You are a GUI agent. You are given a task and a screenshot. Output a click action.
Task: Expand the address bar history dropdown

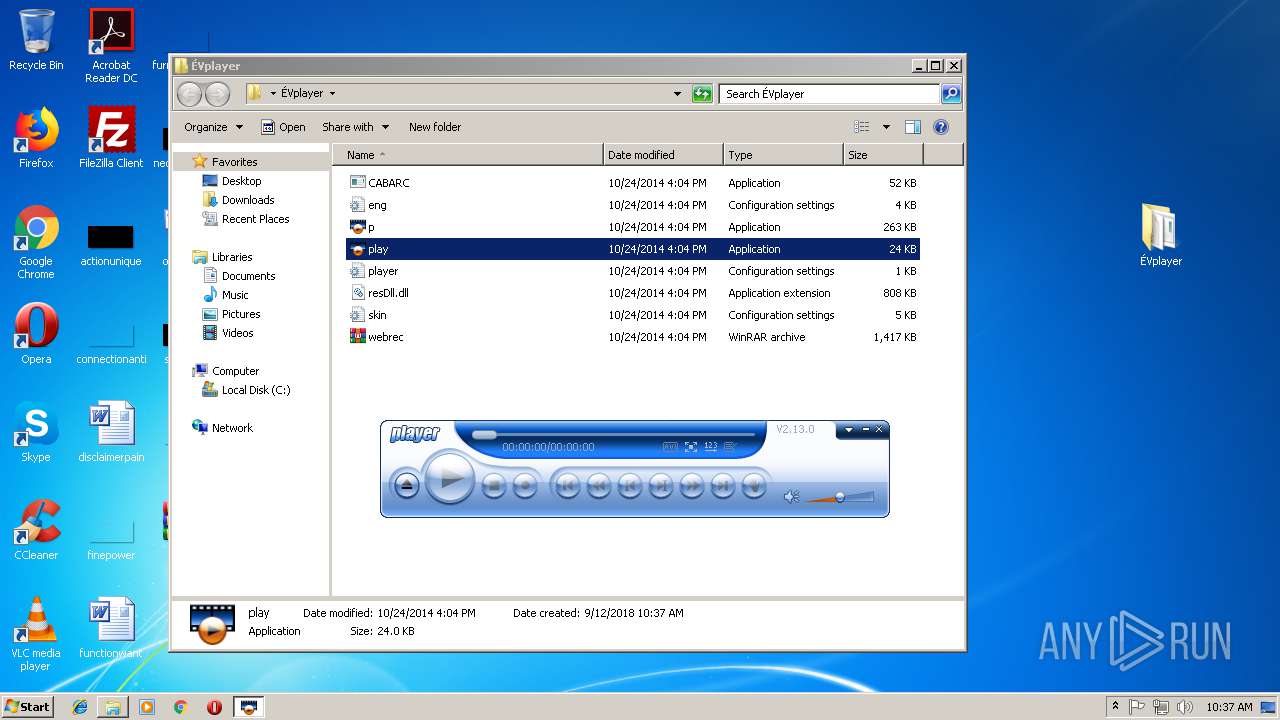677,94
